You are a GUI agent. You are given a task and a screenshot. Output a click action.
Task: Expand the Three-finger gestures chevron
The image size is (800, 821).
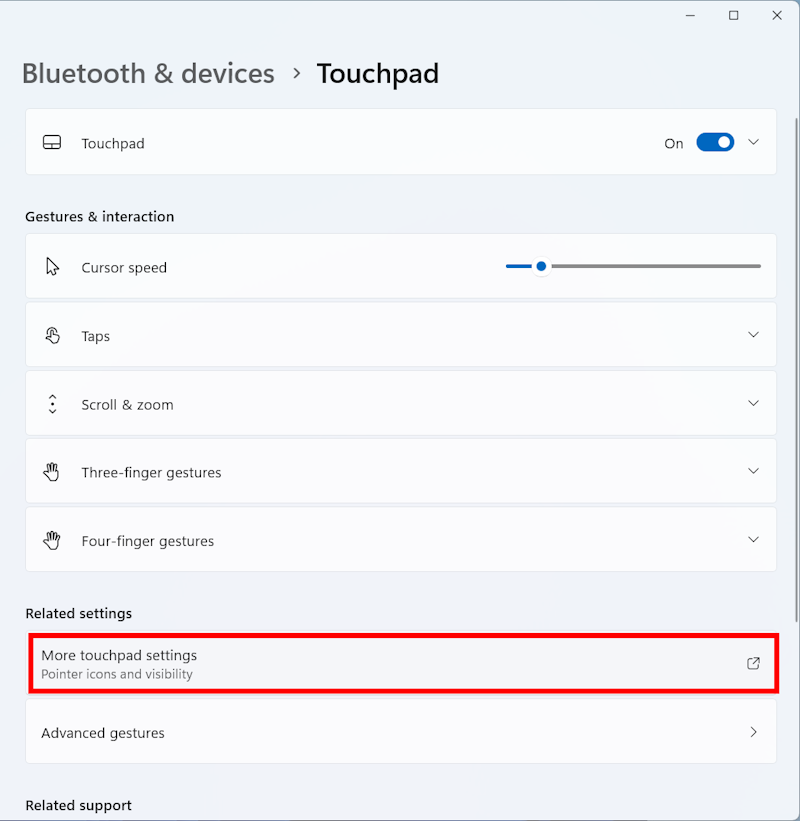tap(753, 471)
